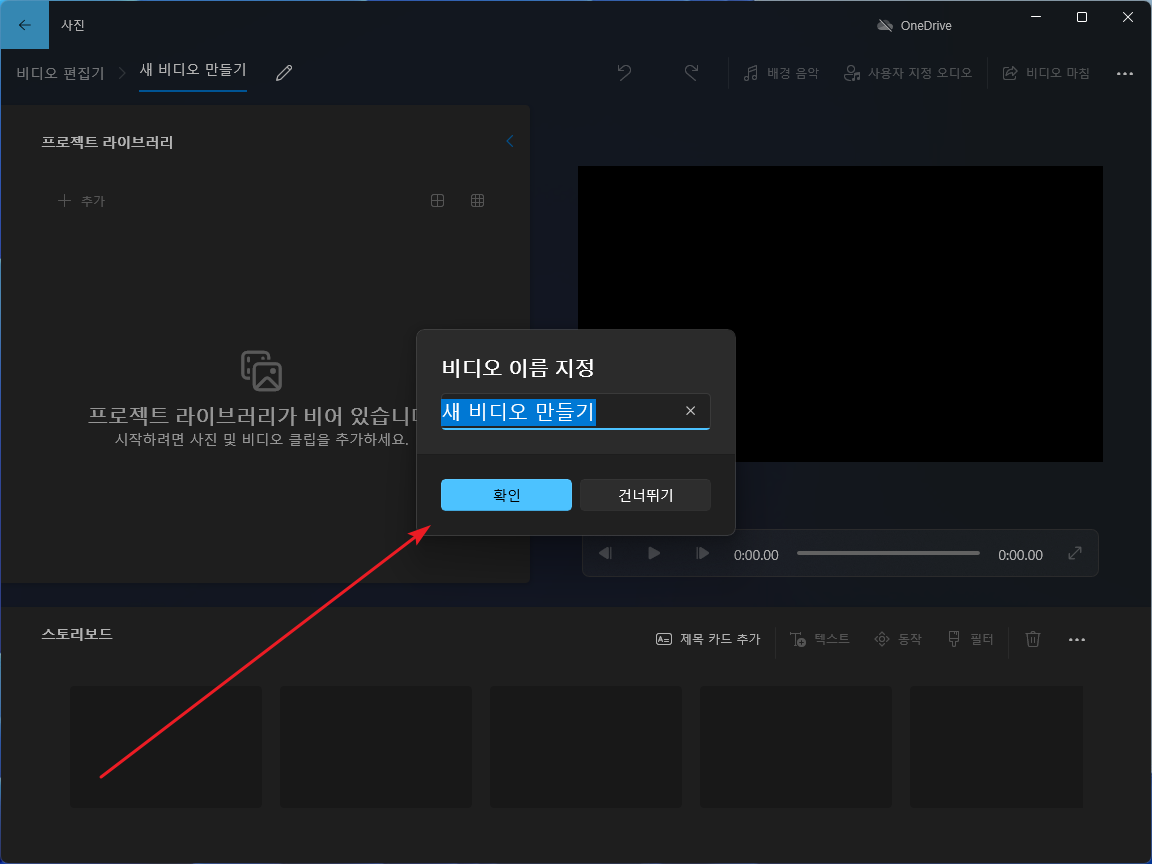Screen dimensions: 1152x864
Task: Edit the video name with the pencil icon
Action: click(x=284, y=72)
